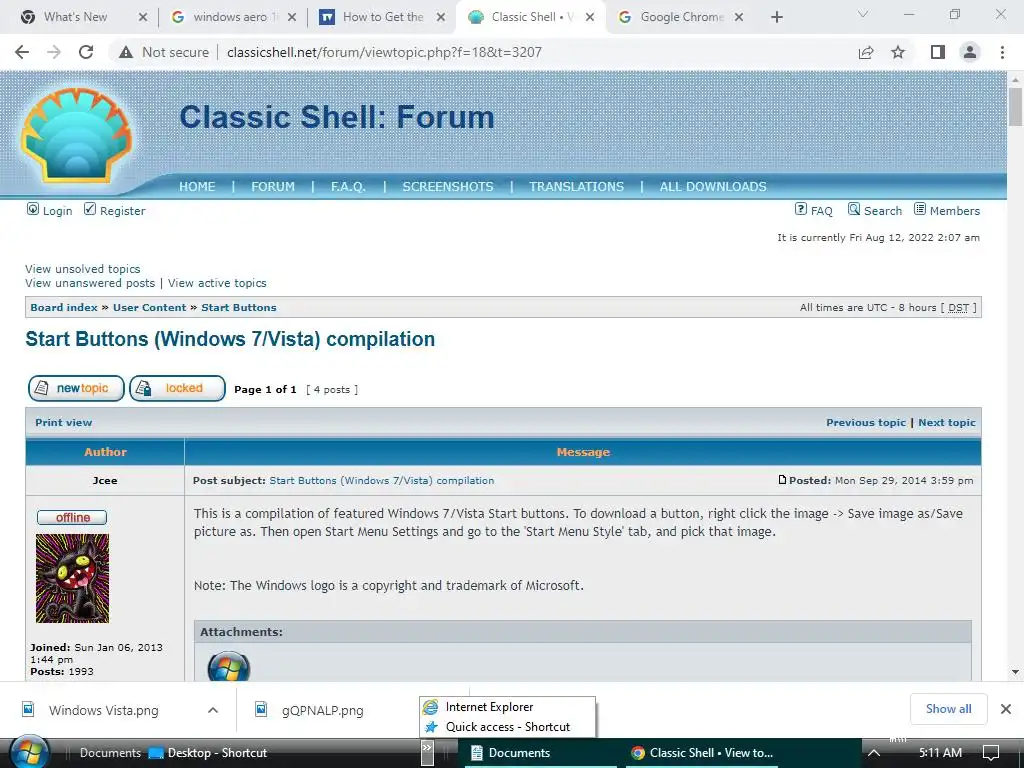
Task: Click the page vertical scrollbar thumb
Action: pos(1015,106)
